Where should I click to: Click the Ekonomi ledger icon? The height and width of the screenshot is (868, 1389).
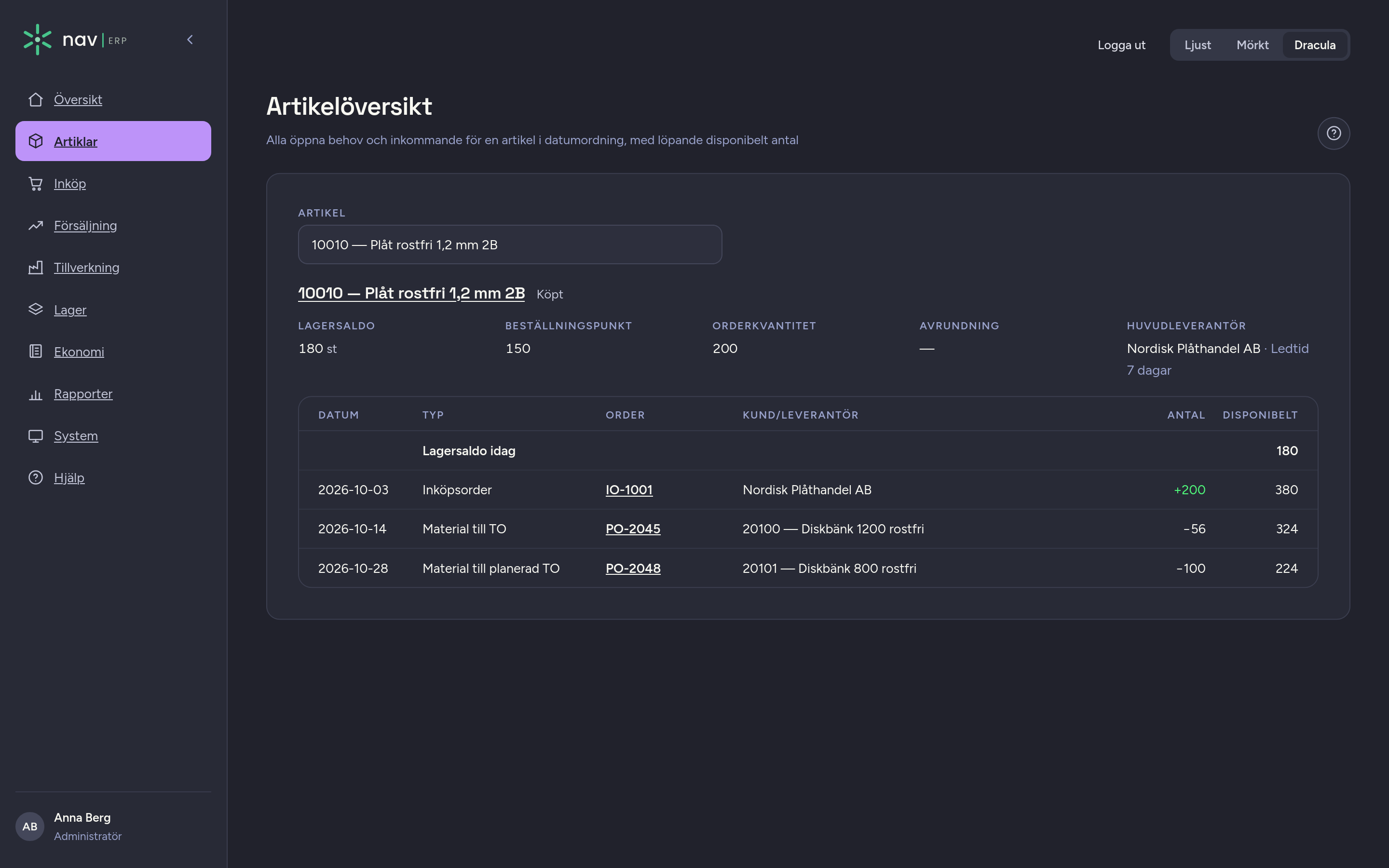point(36,352)
